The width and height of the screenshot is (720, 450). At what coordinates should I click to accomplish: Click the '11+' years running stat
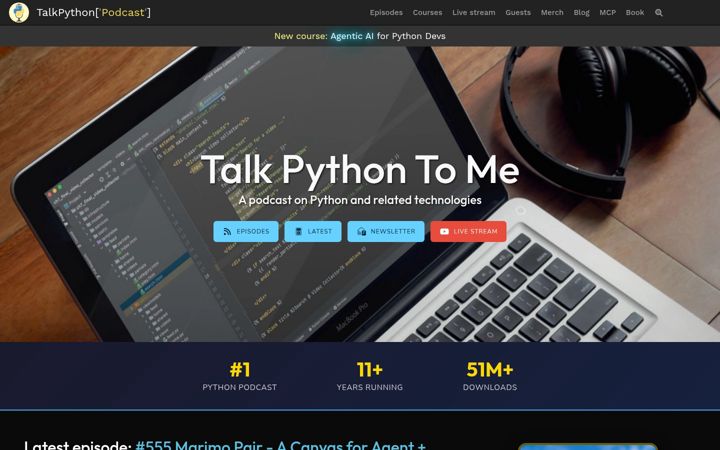point(370,370)
